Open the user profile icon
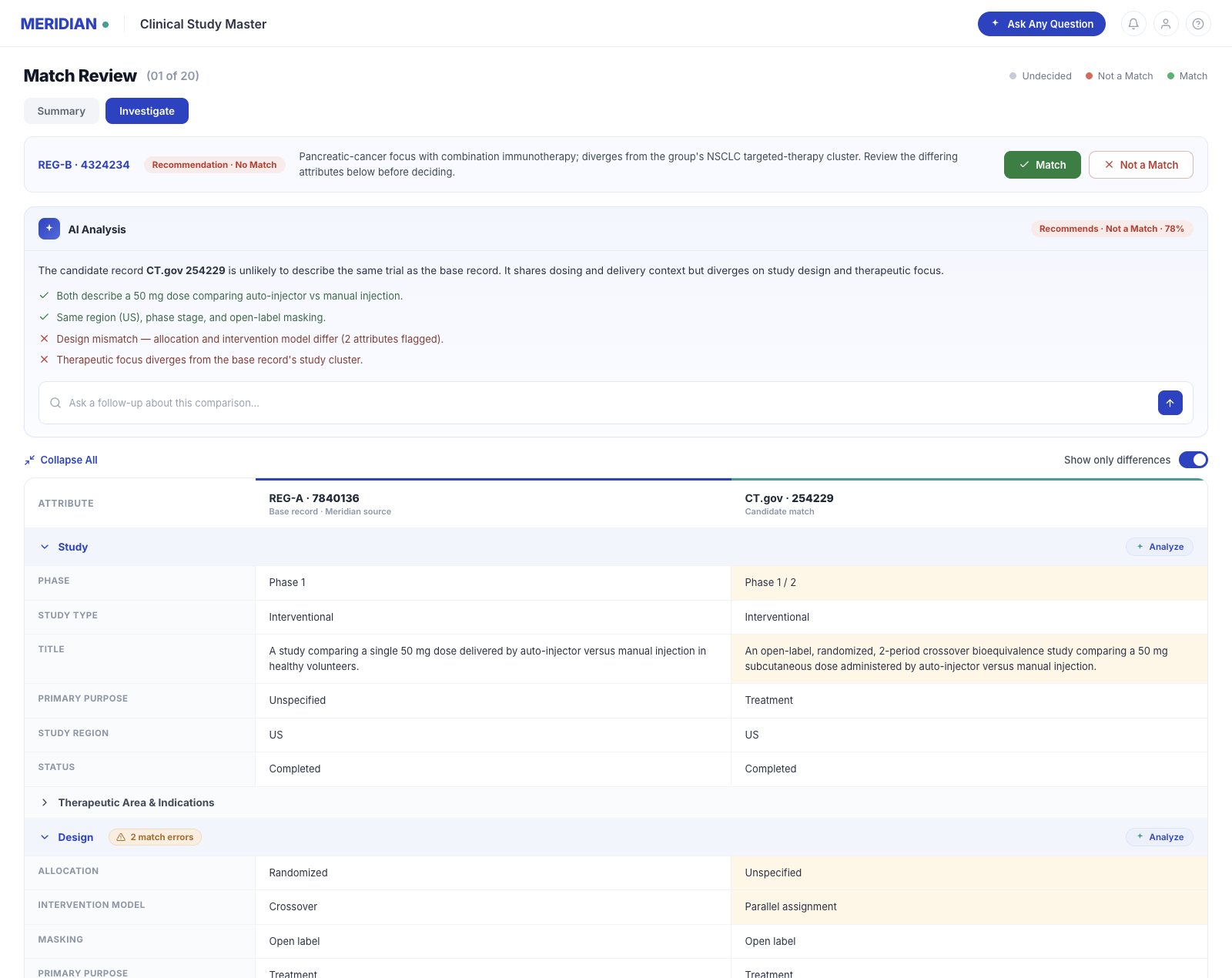 click(1166, 24)
